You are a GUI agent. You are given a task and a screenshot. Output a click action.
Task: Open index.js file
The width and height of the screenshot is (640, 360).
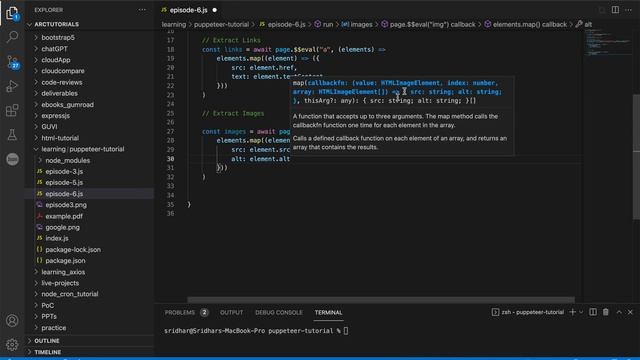pyautogui.click(x=57, y=238)
